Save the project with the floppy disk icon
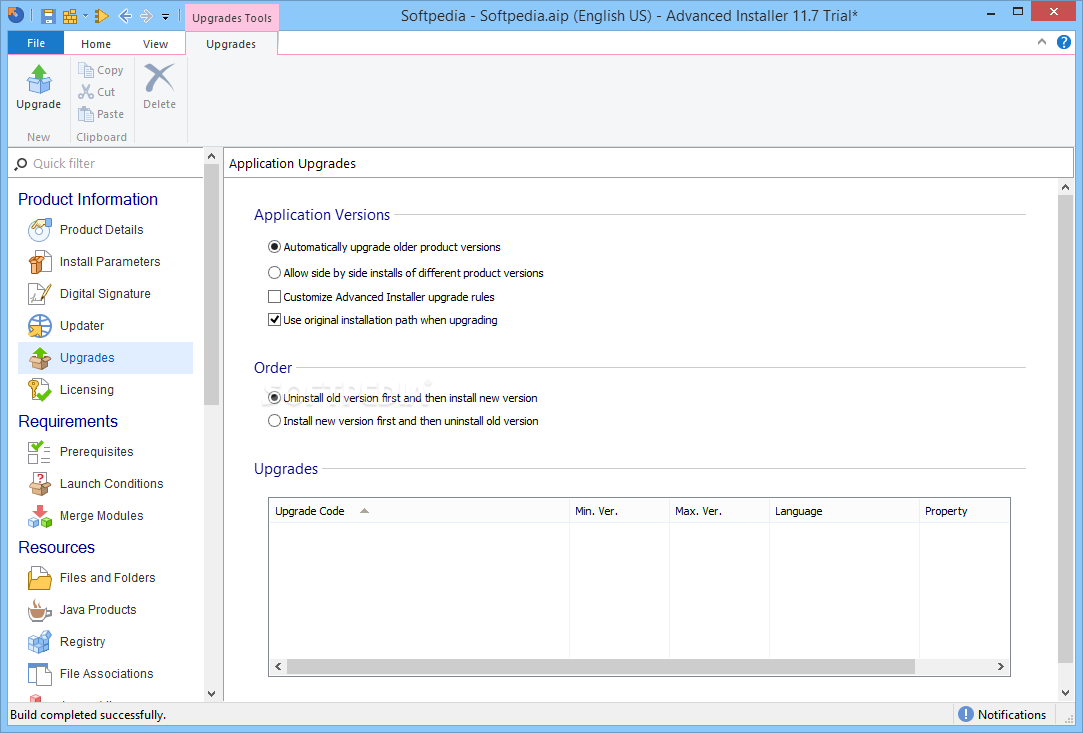1083x733 pixels. coord(48,16)
